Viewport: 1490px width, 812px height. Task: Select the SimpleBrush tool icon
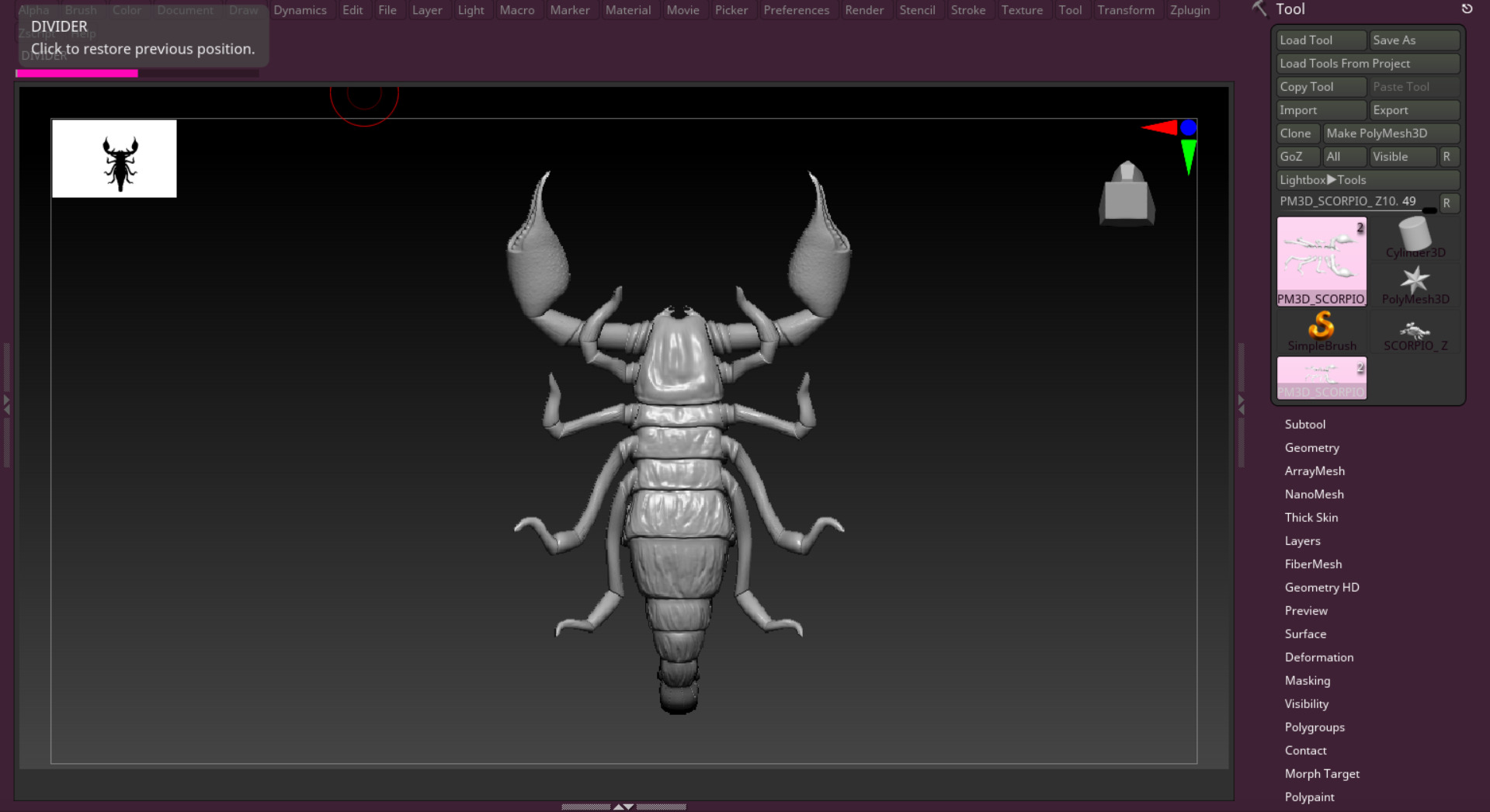1322,331
